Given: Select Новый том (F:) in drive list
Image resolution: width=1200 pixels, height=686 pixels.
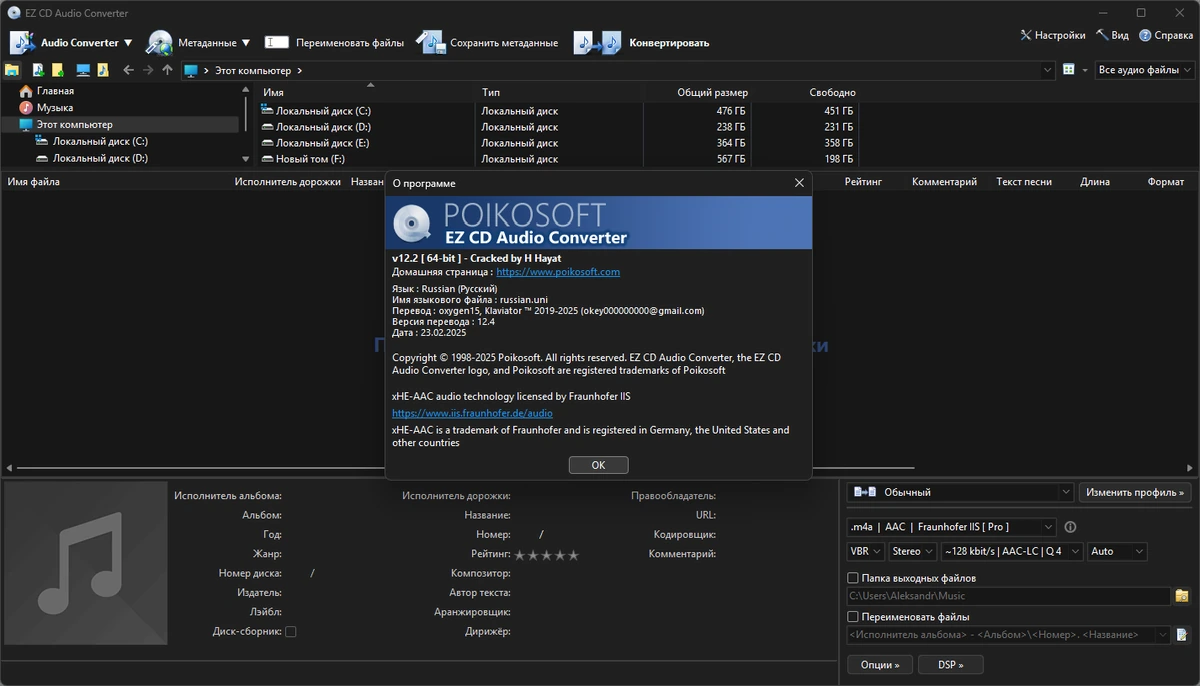Looking at the screenshot, I should [310, 159].
